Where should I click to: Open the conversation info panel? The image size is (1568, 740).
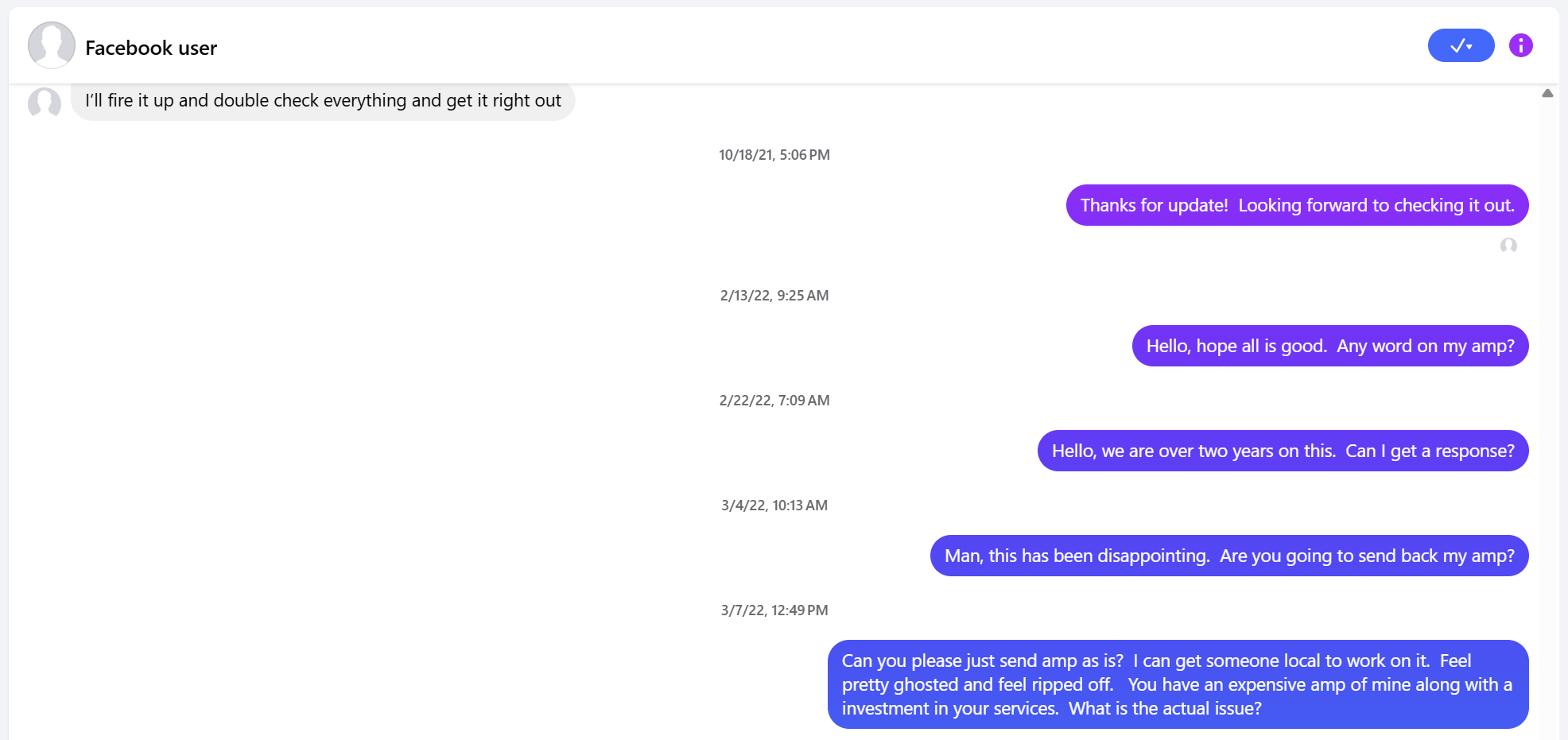pyautogui.click(x=1519, y=45)
